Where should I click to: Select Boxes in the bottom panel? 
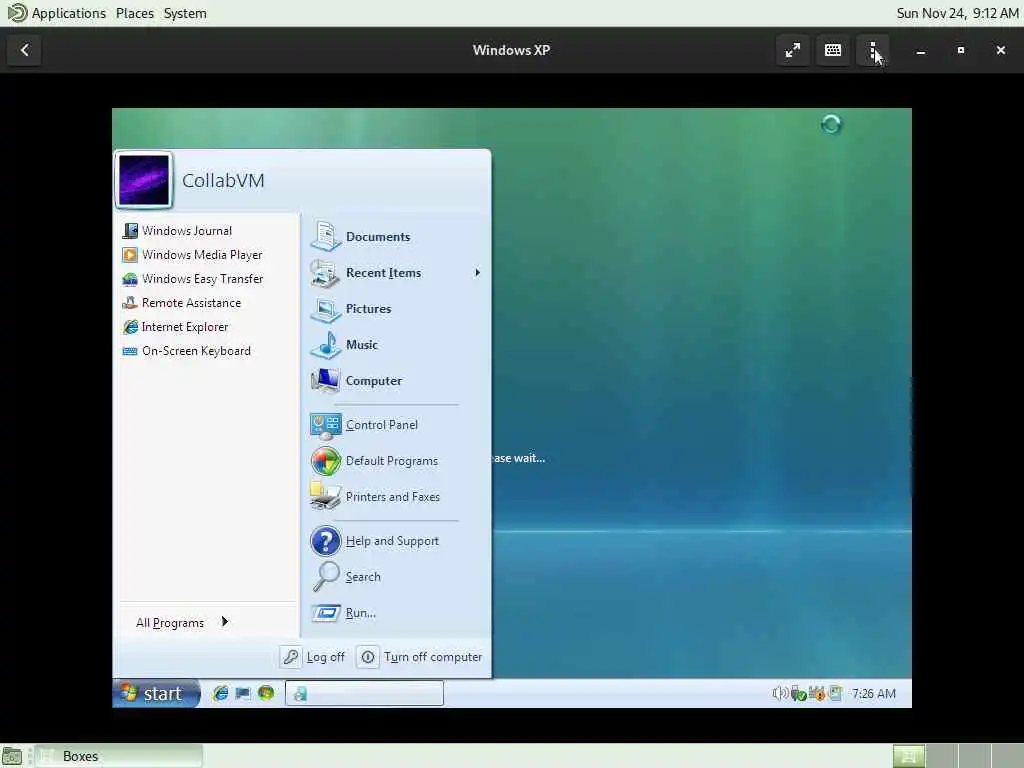tap(119, 756)
